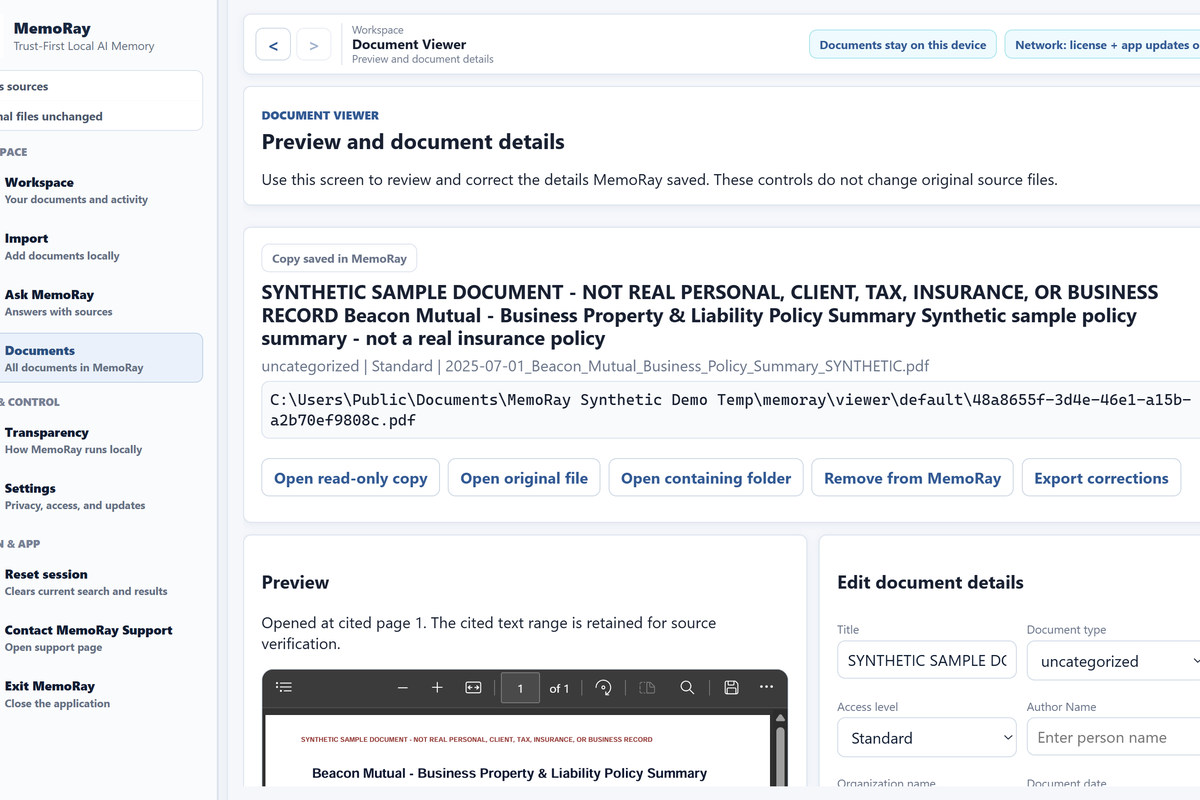Rotate the PDF preview page

603,687
